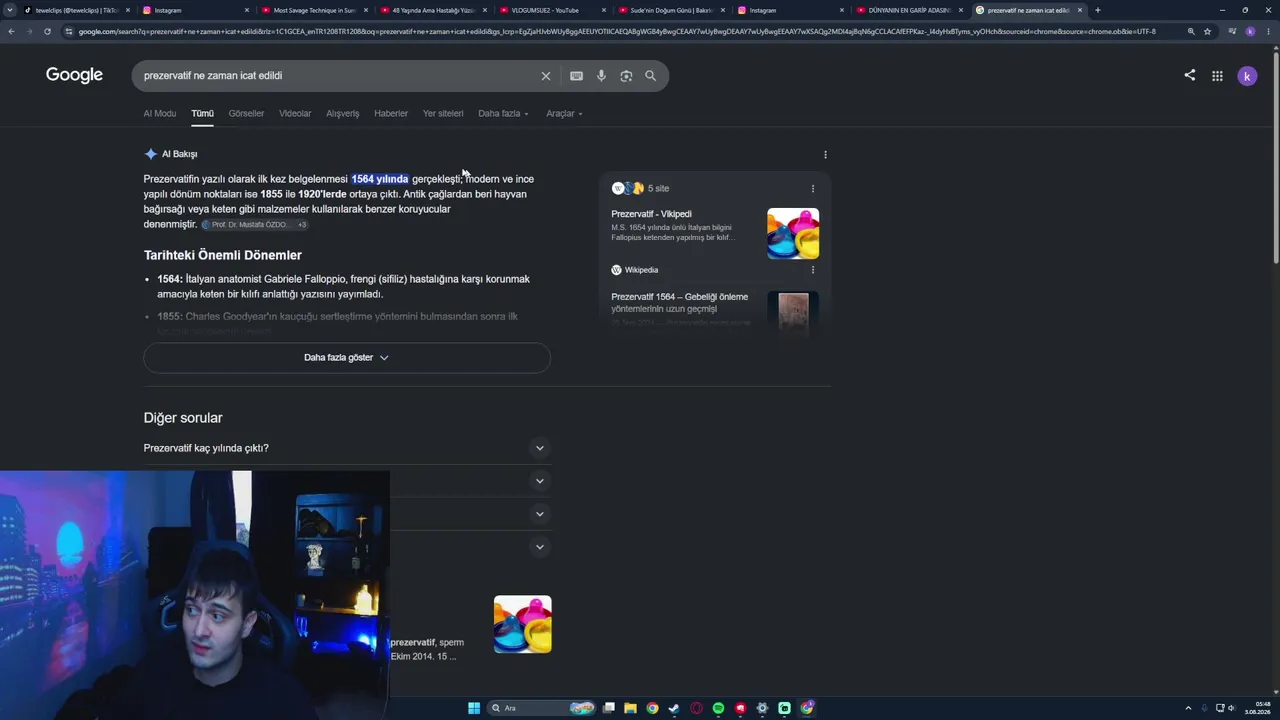Open the Chrome three-dot menu
The height and width of the screenshot is (720, 1280).
pyautogui.click(x=1268, y=31)
